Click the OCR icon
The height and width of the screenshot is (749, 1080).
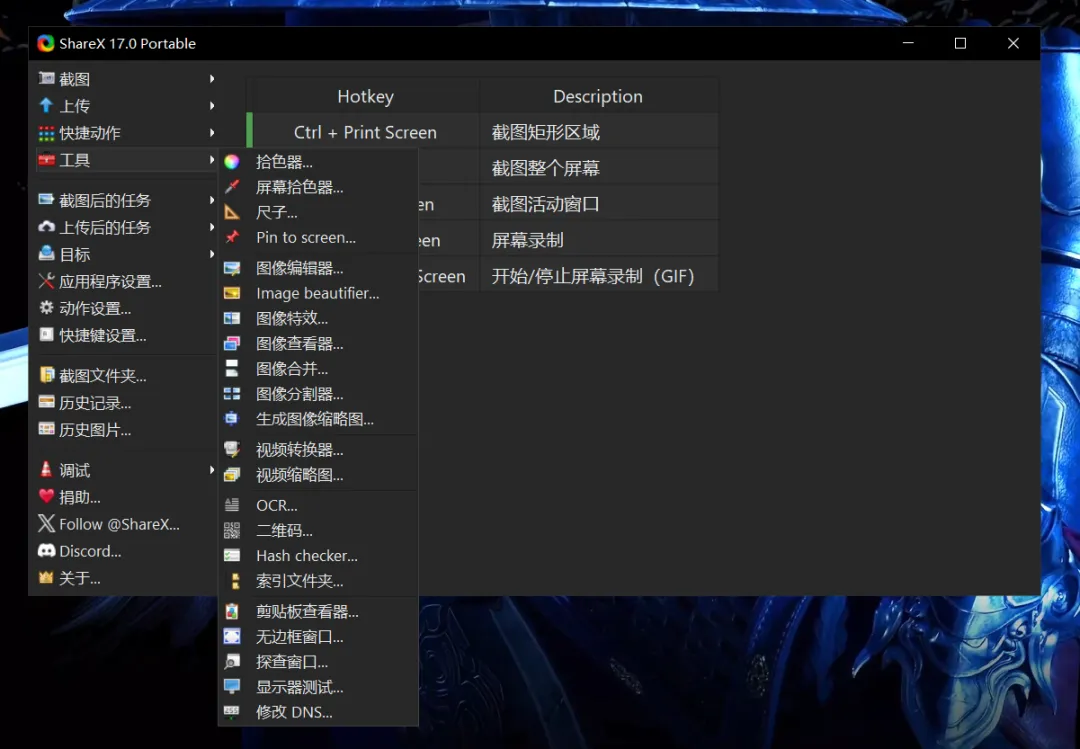point(232,505)
